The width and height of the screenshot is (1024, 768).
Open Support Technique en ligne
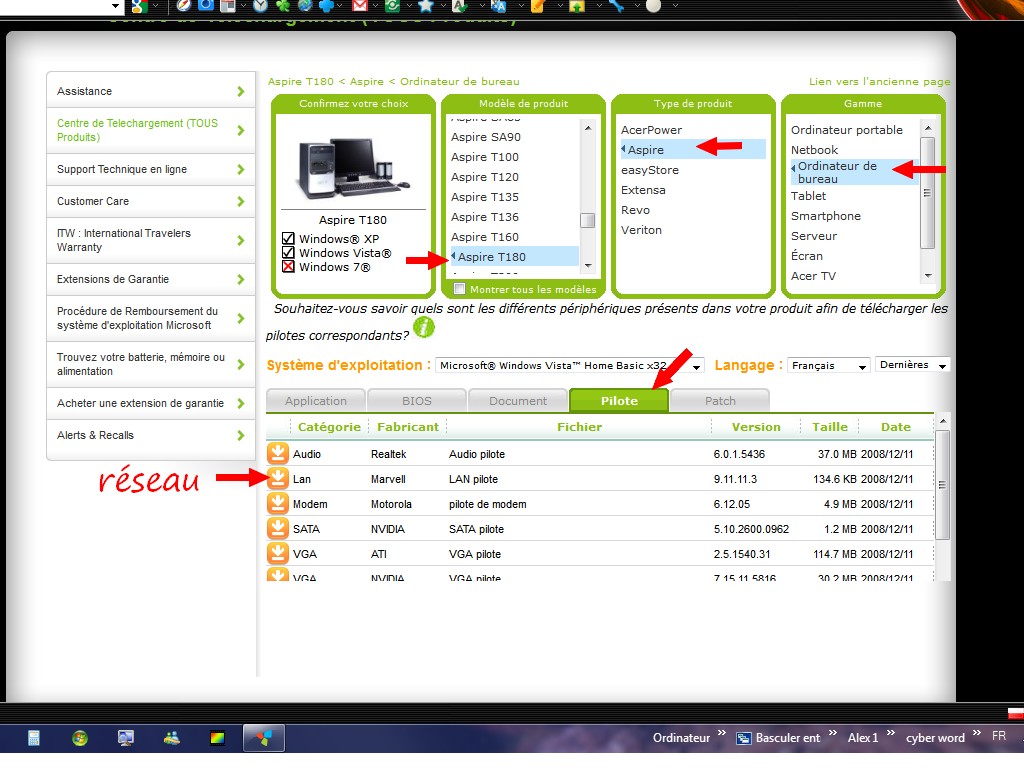pos(150,169)
